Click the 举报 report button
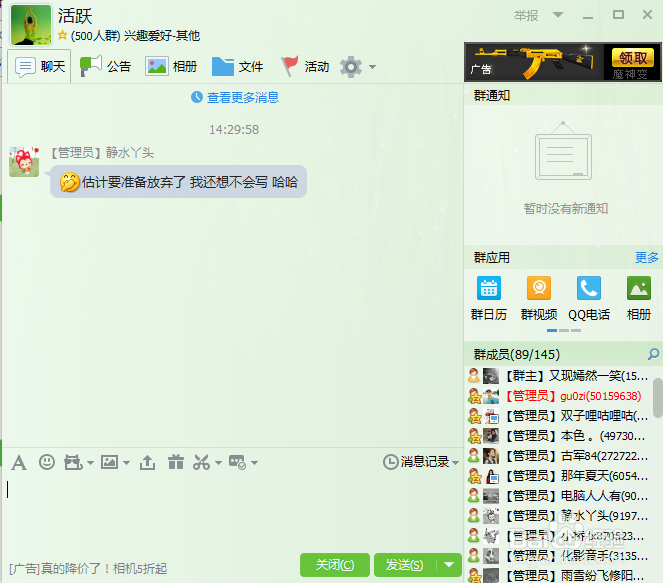The image size is (663, 583). point(526,16)
